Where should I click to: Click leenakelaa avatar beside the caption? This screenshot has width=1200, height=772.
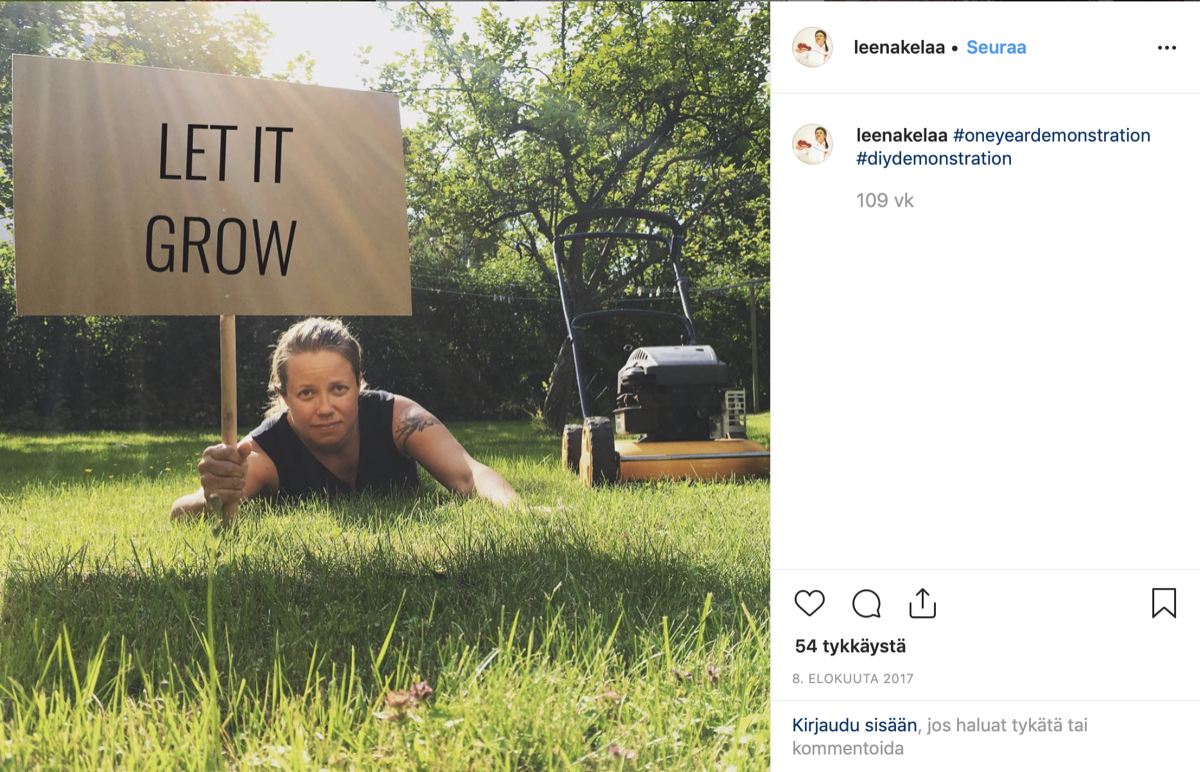[x=812, y=144]
